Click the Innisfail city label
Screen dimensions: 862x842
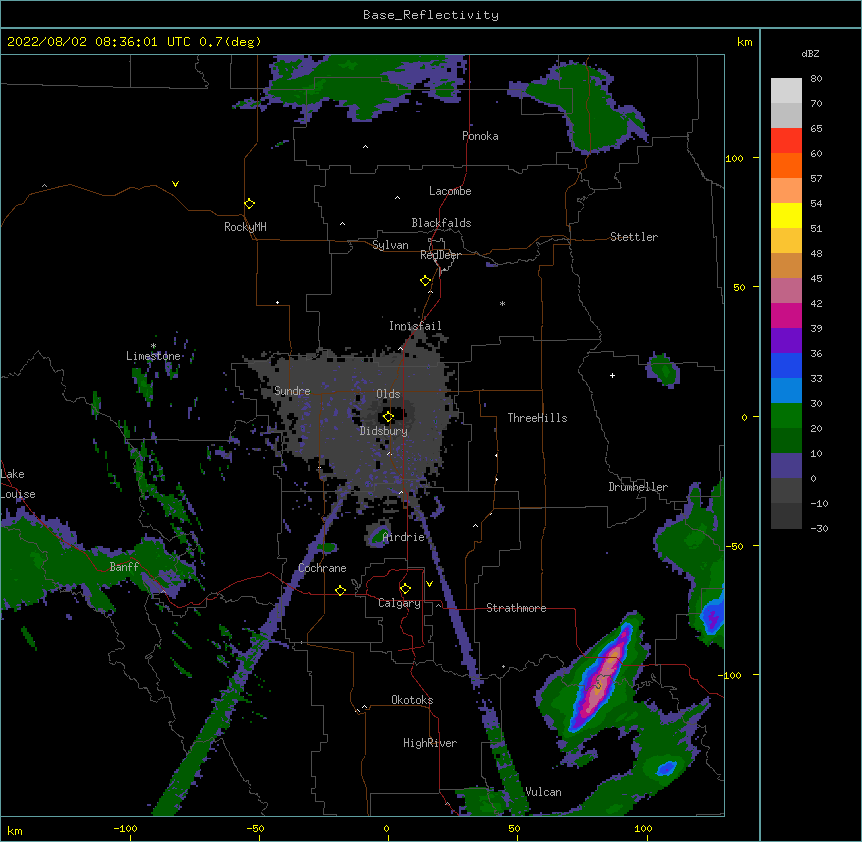pyautogui.click(x=415, y=326)
